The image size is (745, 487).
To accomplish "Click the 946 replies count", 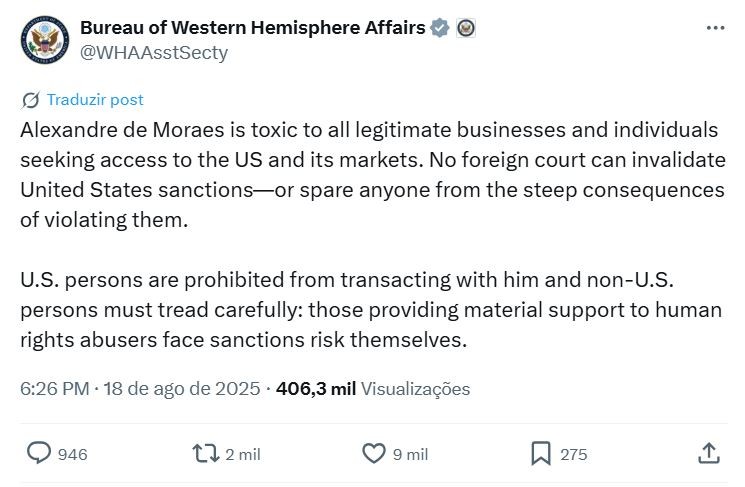I will [x=73, y=454].
